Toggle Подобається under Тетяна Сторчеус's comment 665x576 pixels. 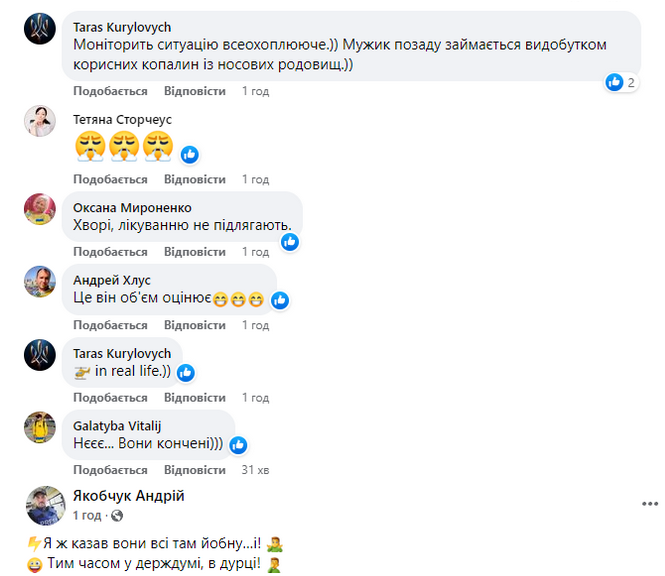point(110,179)
